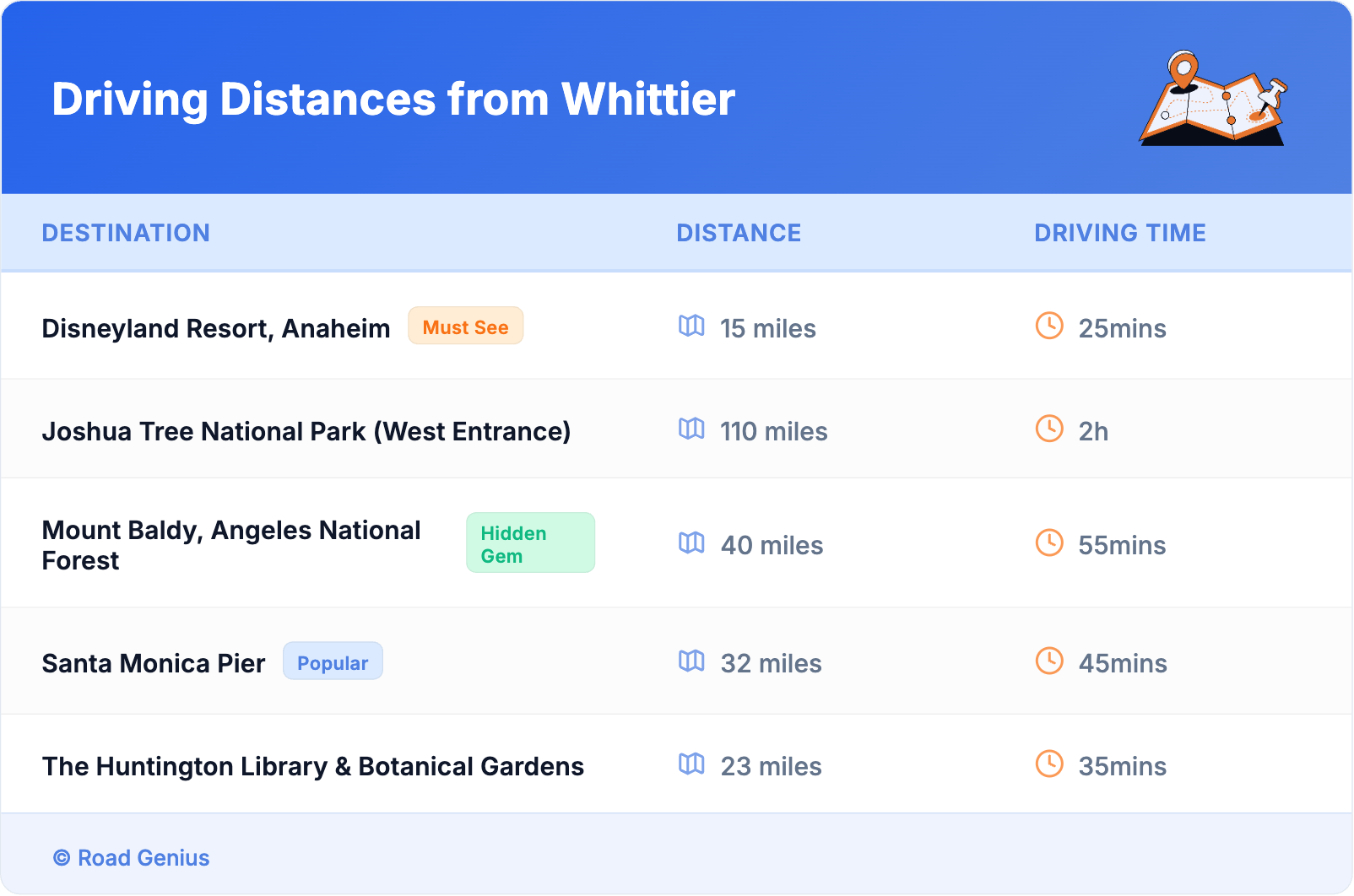Click the Must See badge
This screenshot has height=896, width=1354.
coord(465,327)
